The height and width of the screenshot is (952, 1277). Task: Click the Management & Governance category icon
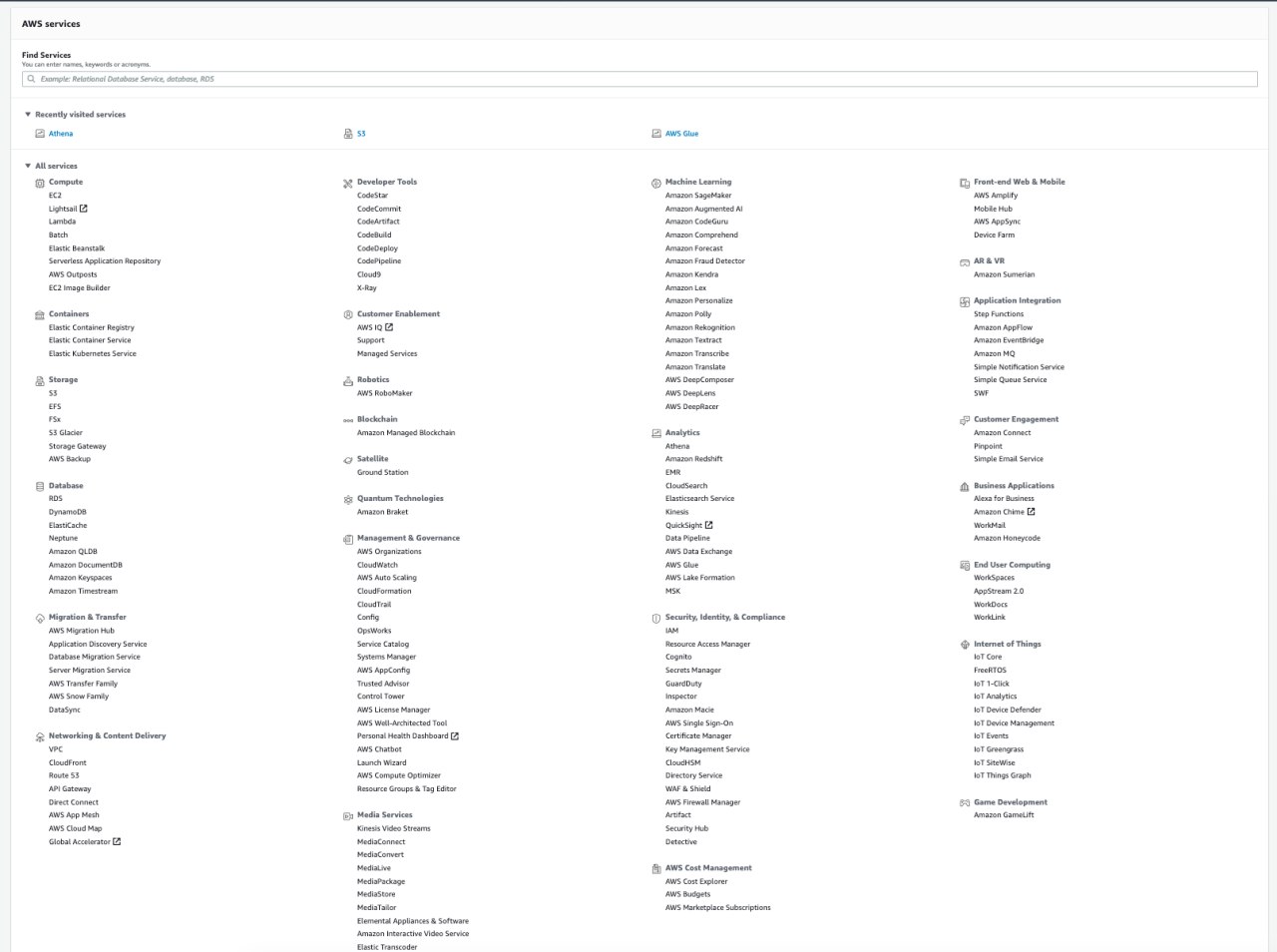click(348, 539)
